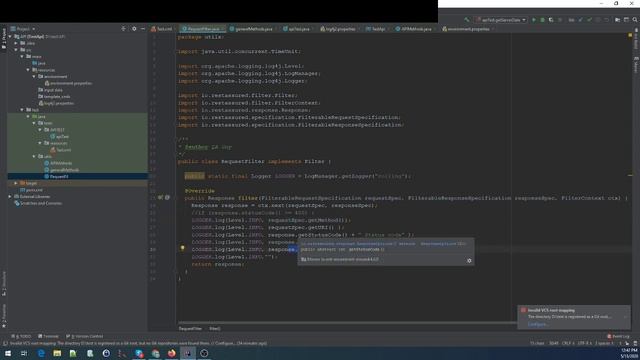Open File Explorer from taskbar
This screenshot has width=640, height=360.
57,353
